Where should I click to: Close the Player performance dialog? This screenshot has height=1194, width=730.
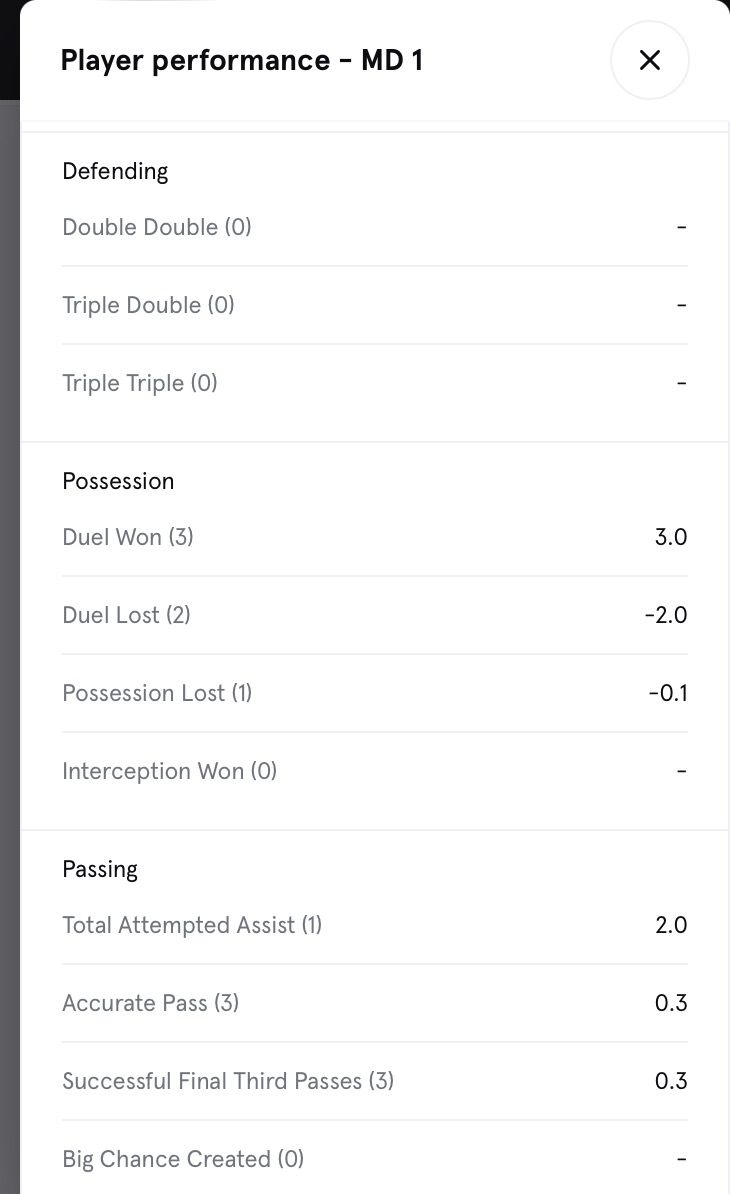650,60
